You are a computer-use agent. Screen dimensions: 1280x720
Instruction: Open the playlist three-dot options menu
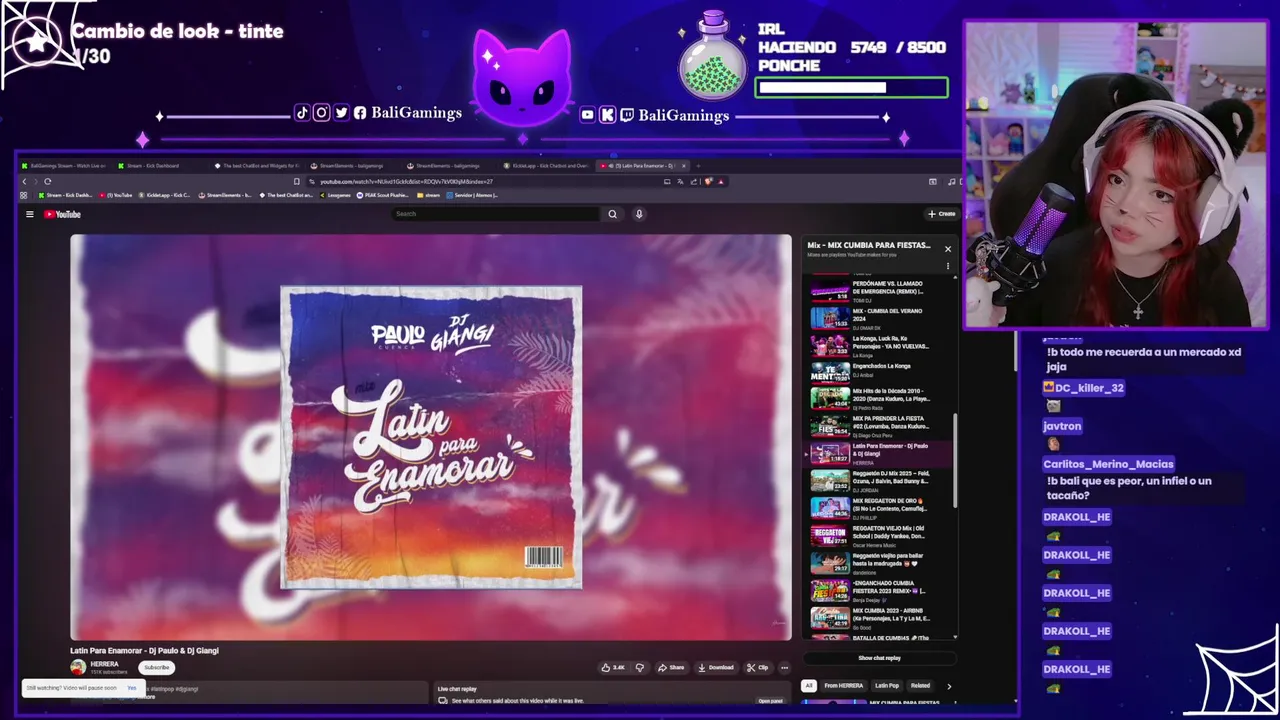click(x=948, y=266)
